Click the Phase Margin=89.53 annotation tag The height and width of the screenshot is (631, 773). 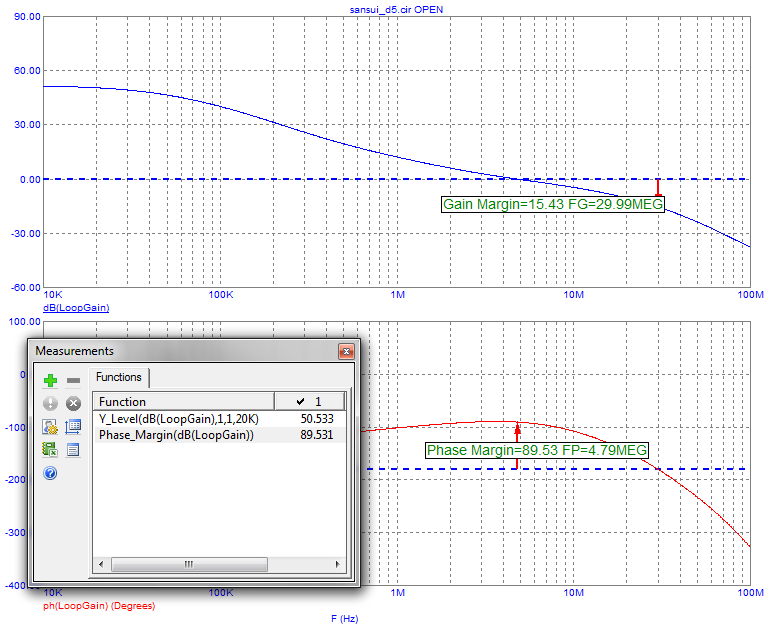pos(537,450)
